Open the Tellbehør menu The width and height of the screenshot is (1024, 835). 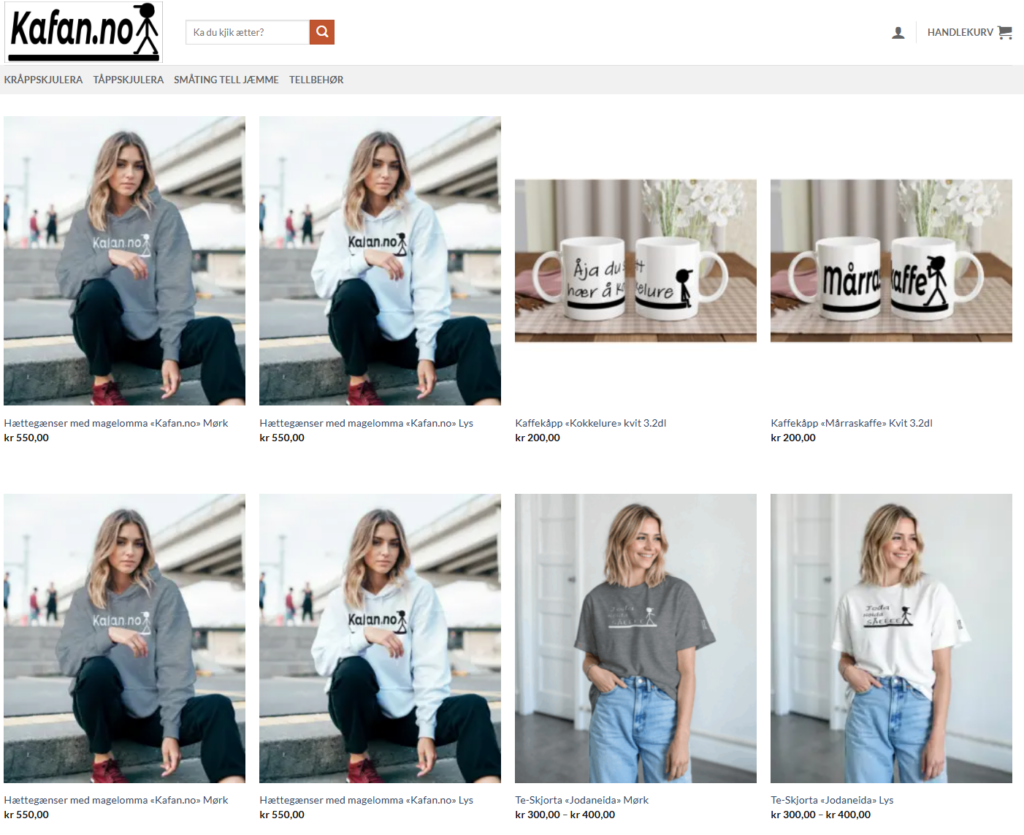click(316, 80)
